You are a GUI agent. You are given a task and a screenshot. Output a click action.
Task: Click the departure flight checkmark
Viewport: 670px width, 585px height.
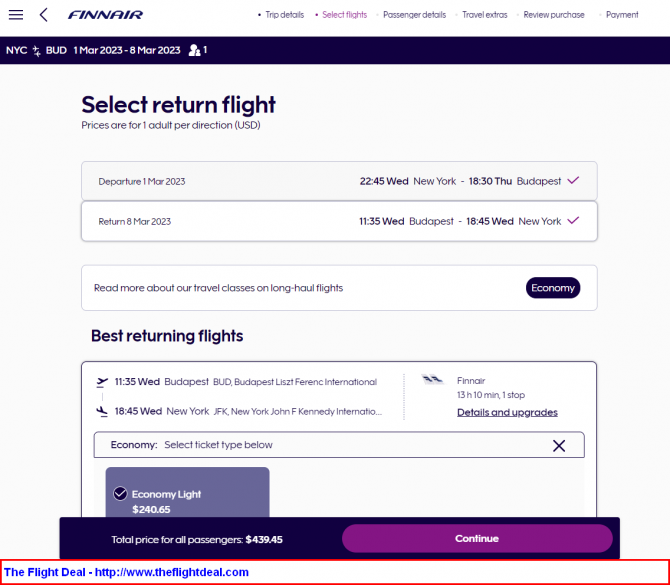click(573, 180)
